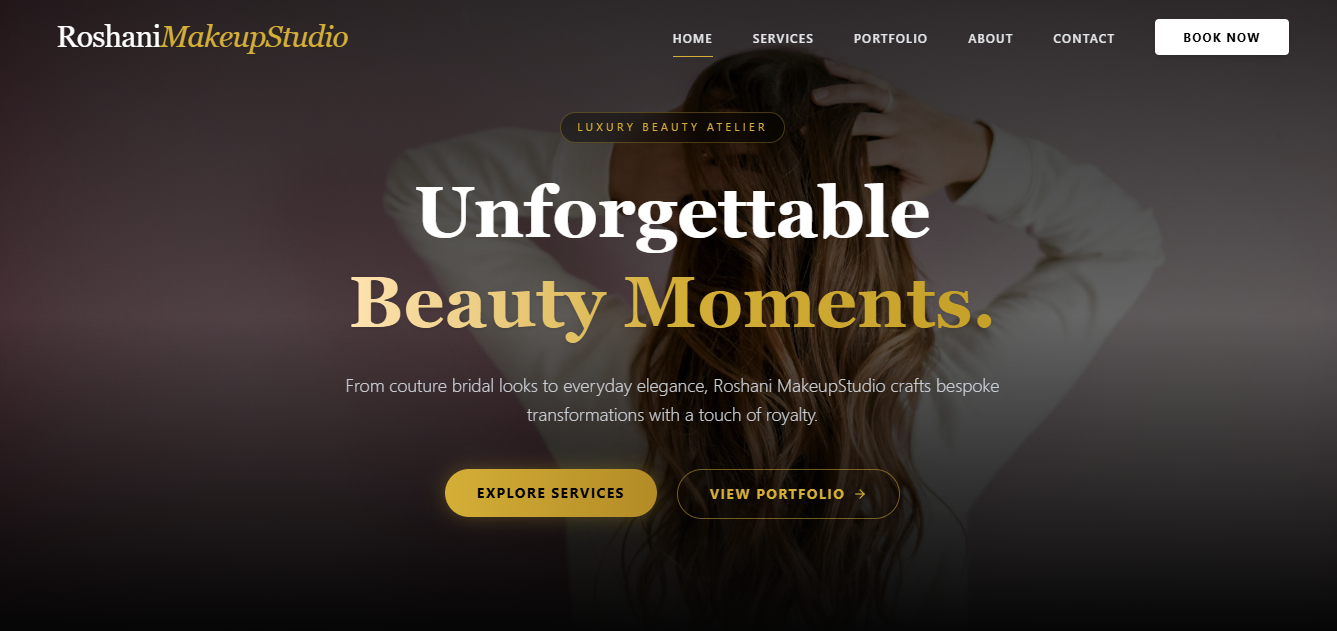Click the italic gold MakeupStudio logo text
1337x631 pixels.
tap(255, 38)
